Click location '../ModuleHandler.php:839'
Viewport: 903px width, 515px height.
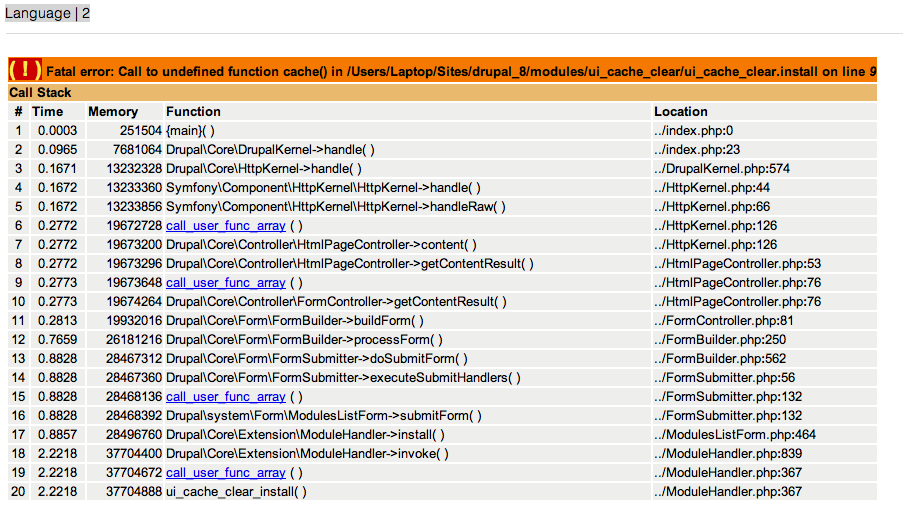tap(728, 454)
